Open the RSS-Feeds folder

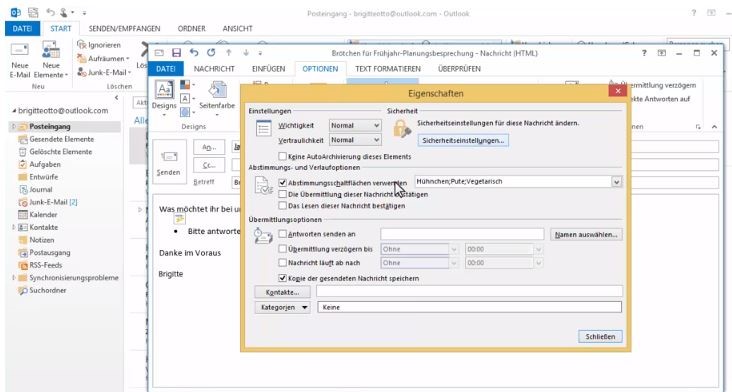[x=45, y=265]
